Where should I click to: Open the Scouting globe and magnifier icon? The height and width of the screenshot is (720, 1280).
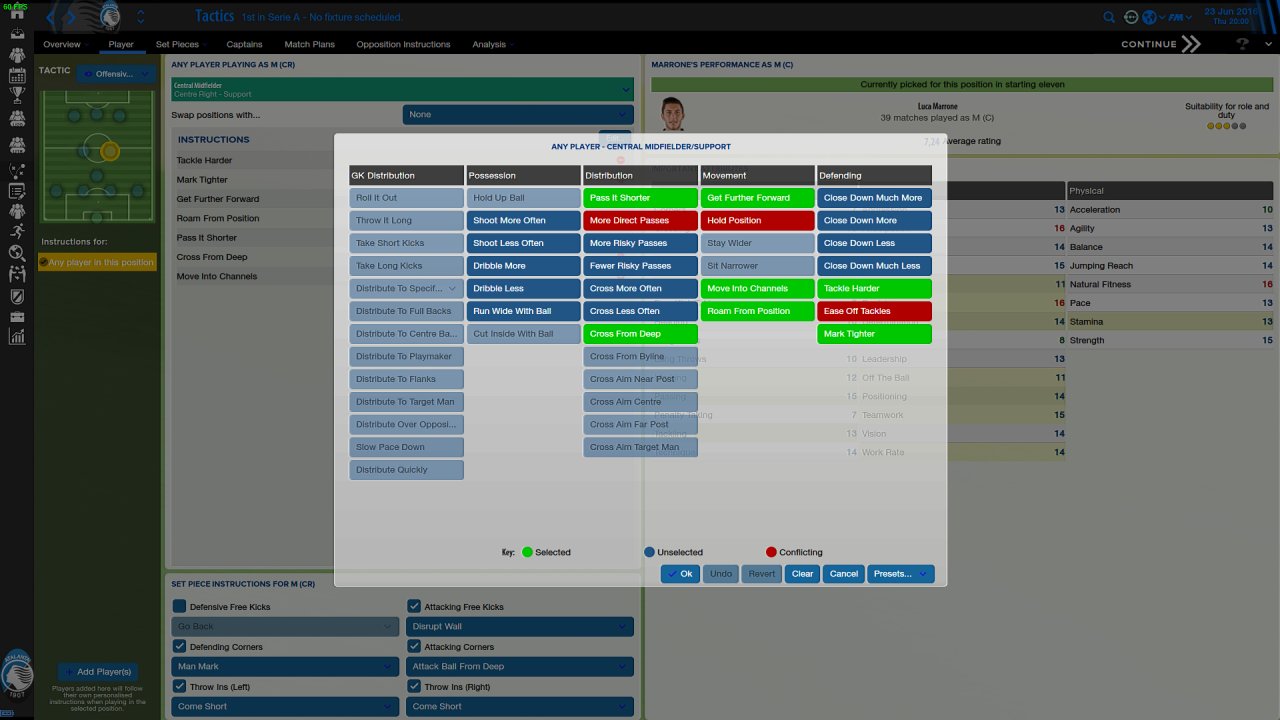tap(17, 253)
